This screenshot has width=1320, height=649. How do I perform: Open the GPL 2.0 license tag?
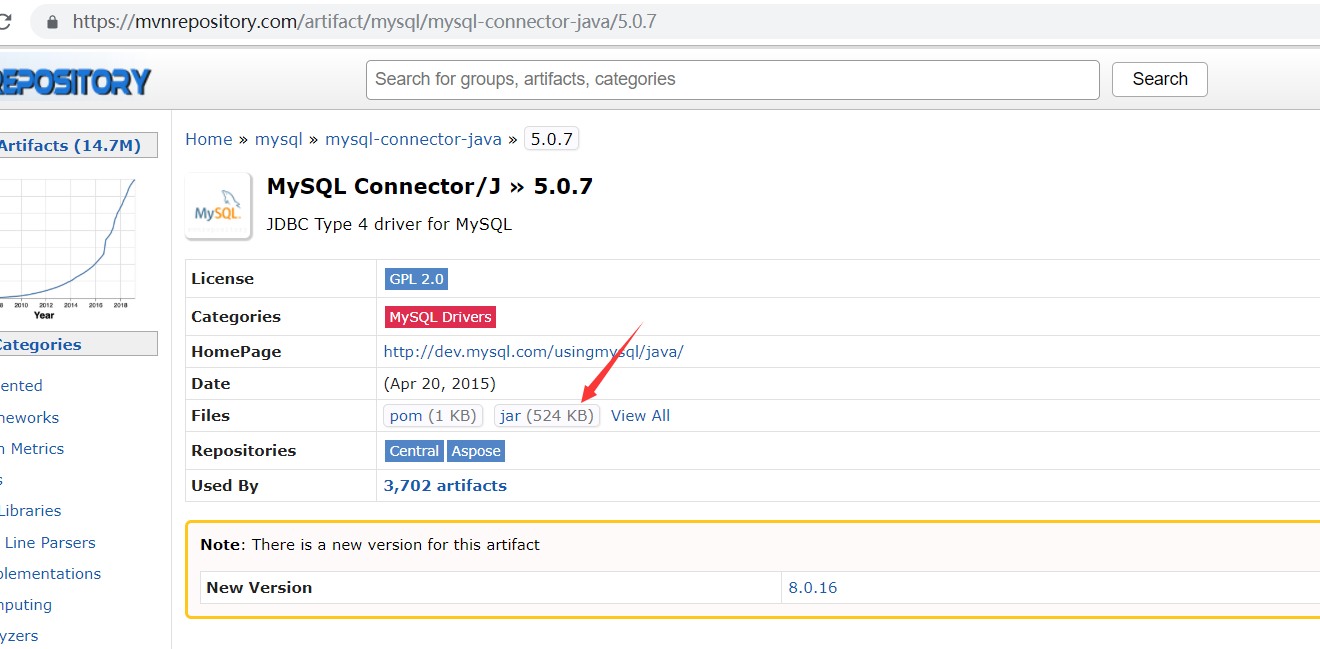coord(416,279)
